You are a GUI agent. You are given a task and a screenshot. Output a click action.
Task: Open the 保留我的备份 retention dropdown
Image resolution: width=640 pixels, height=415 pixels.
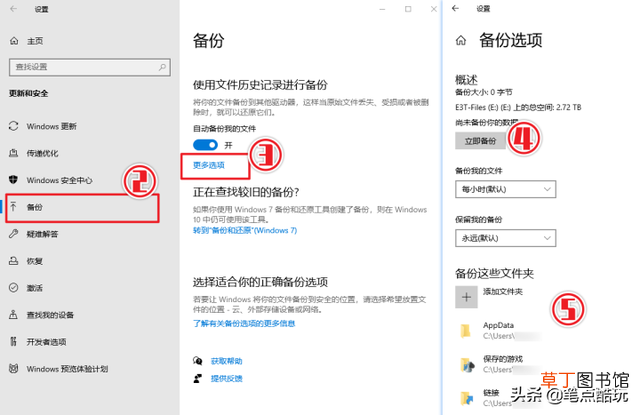point(506,238)
